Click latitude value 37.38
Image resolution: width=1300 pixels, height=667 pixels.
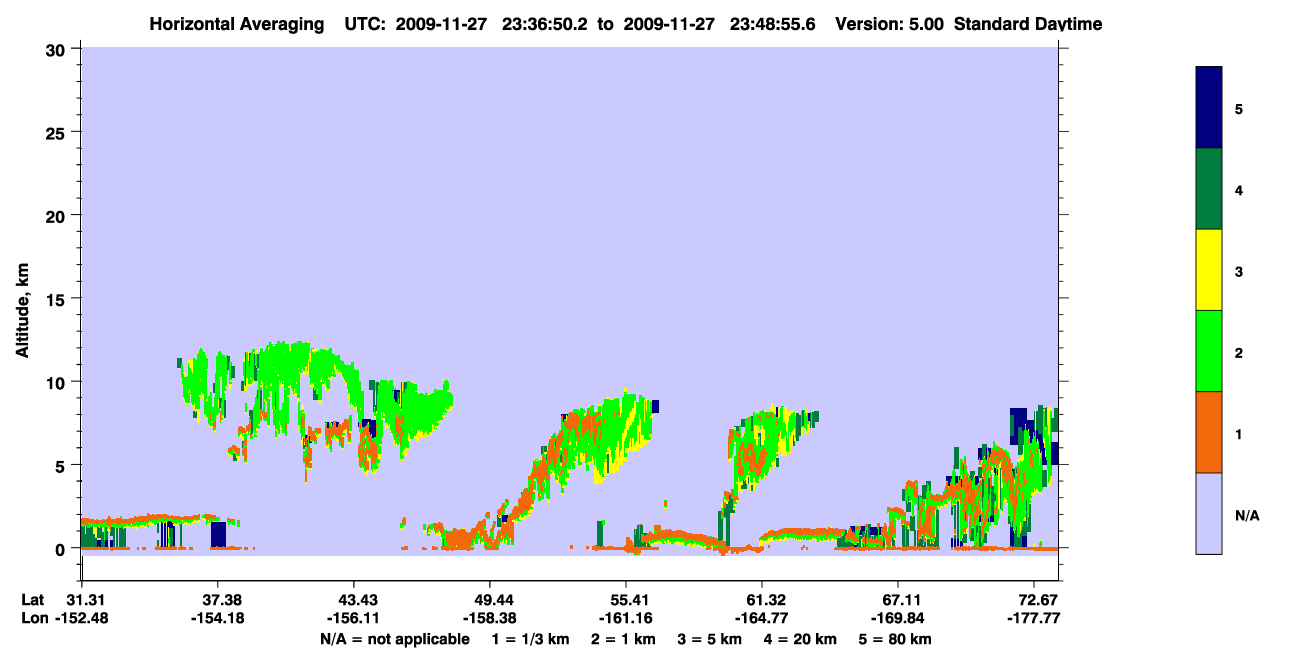(217, 600)
